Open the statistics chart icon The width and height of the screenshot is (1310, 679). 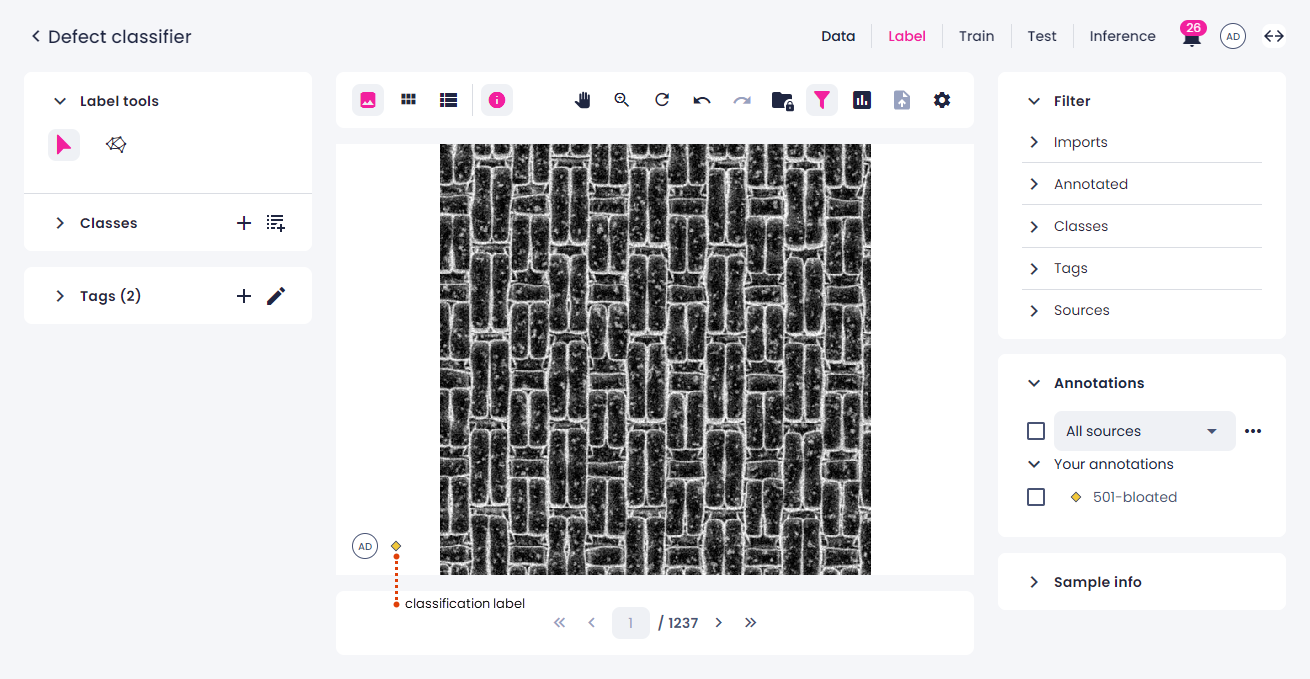(862, 100)
